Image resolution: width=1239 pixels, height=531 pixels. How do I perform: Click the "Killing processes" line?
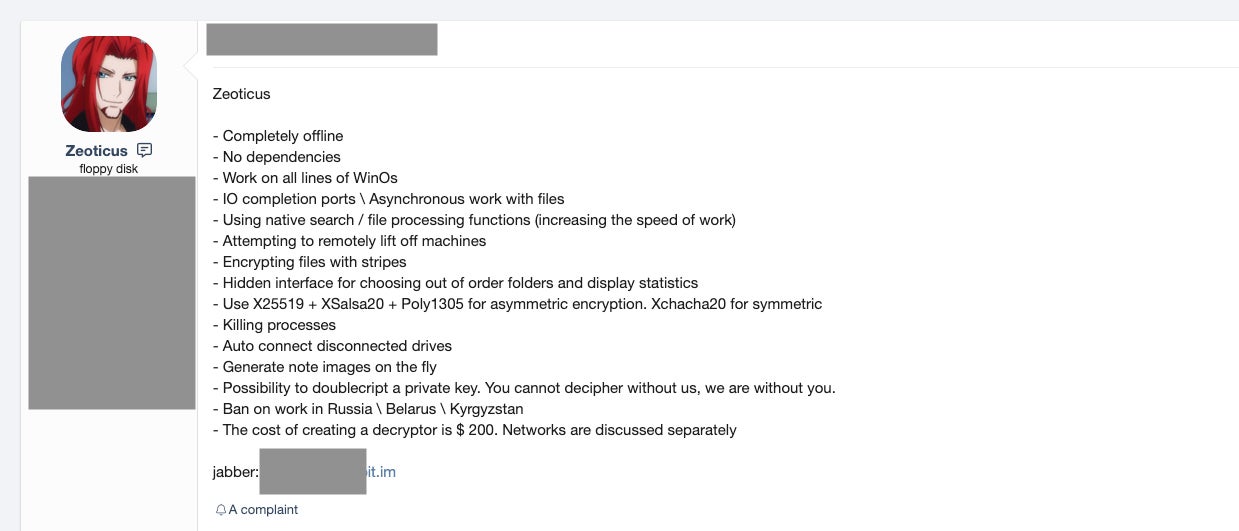275,325
